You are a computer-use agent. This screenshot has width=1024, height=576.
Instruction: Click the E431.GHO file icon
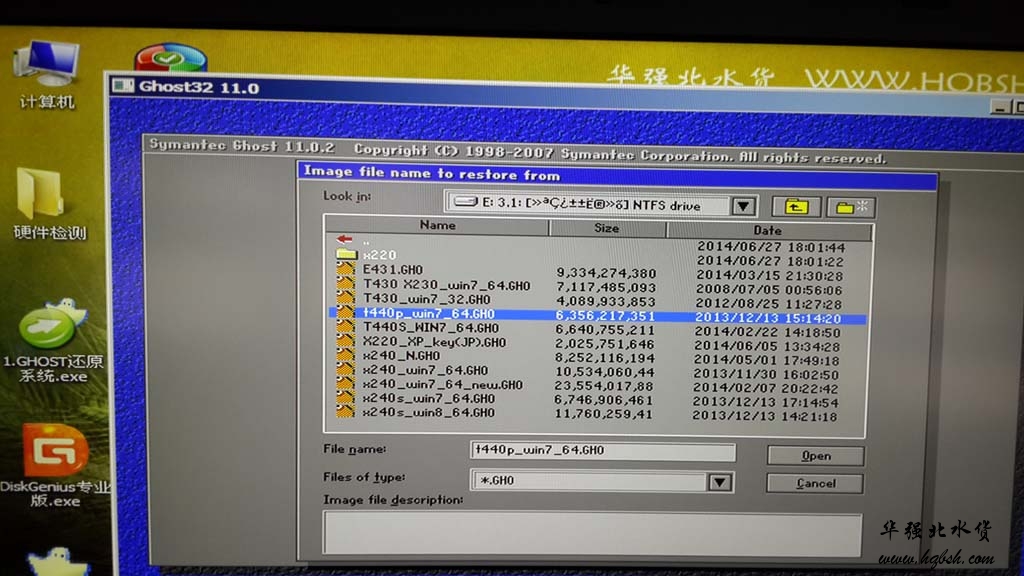[x=345, y=269]
